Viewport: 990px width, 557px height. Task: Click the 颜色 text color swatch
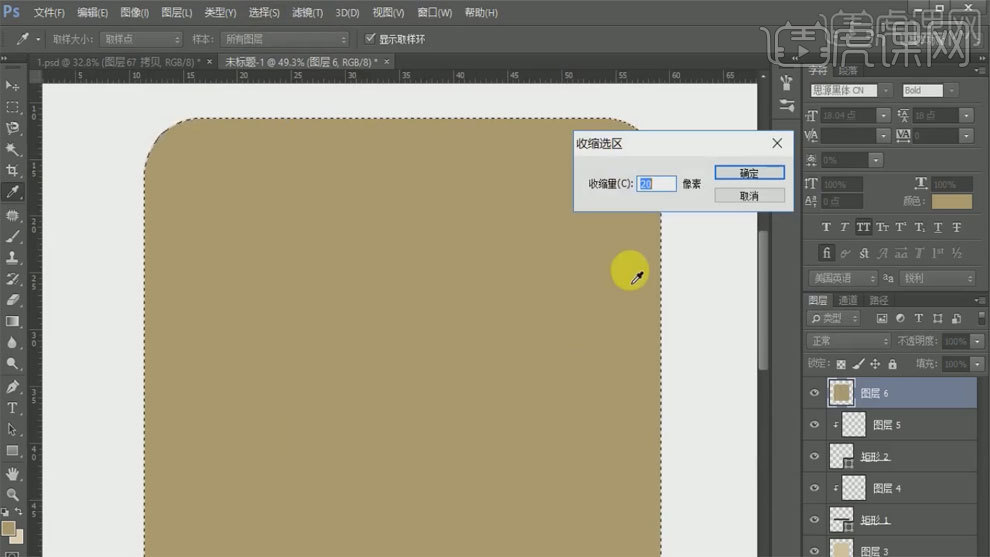pyautogui.click(x=951, y=202)
